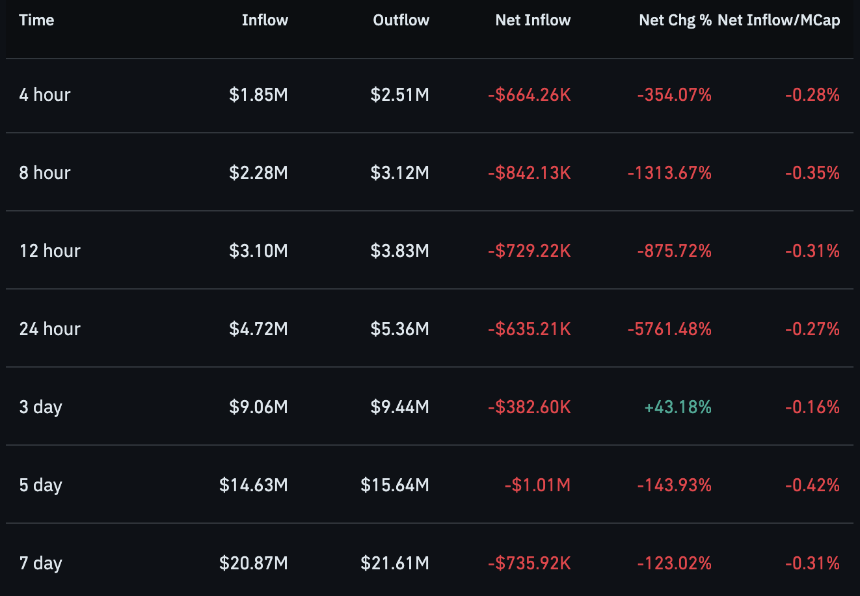Click -0.31% in the 7 day row

(812, 563)
